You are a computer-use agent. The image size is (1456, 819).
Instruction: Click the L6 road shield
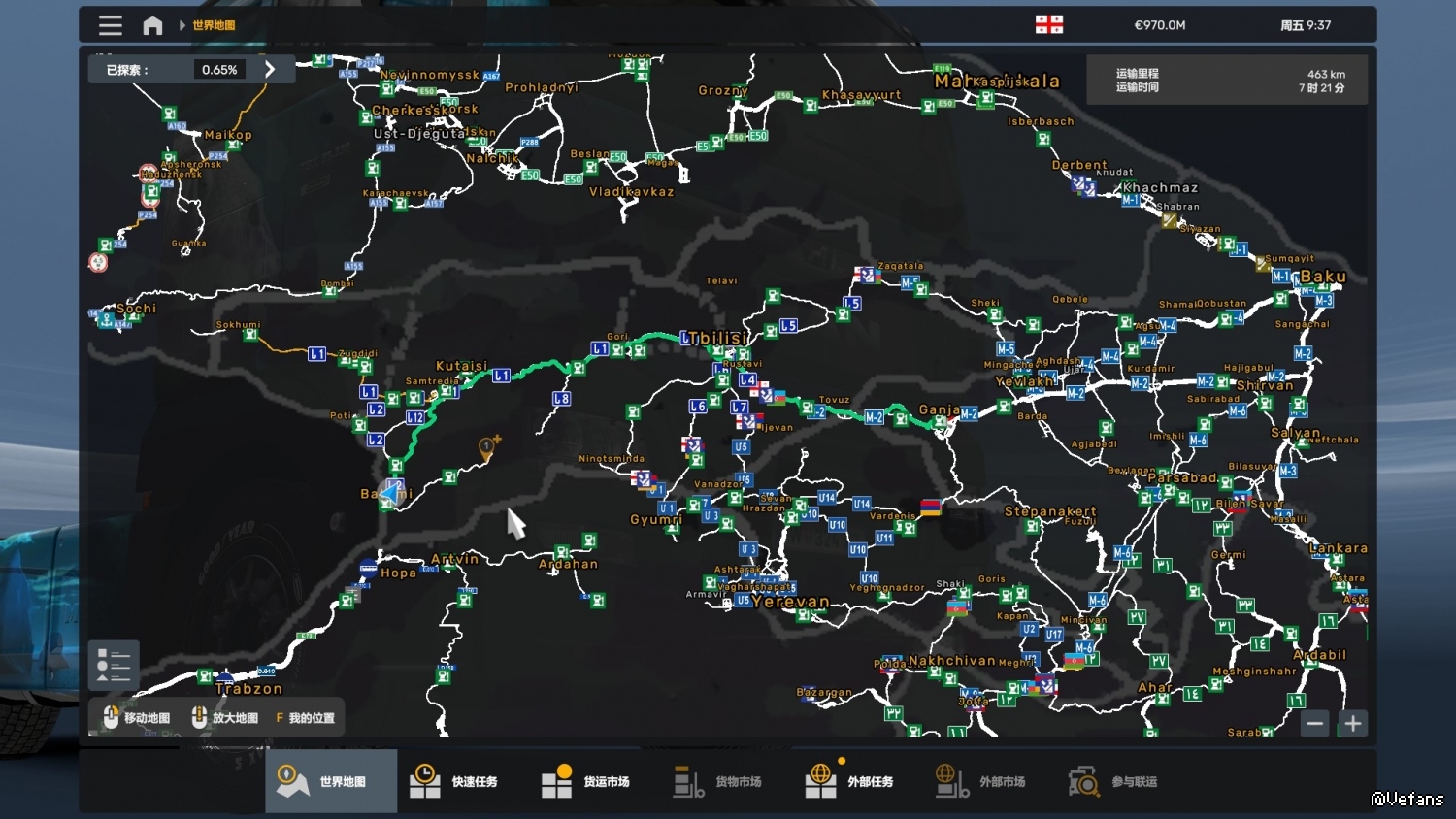[698, 407]
